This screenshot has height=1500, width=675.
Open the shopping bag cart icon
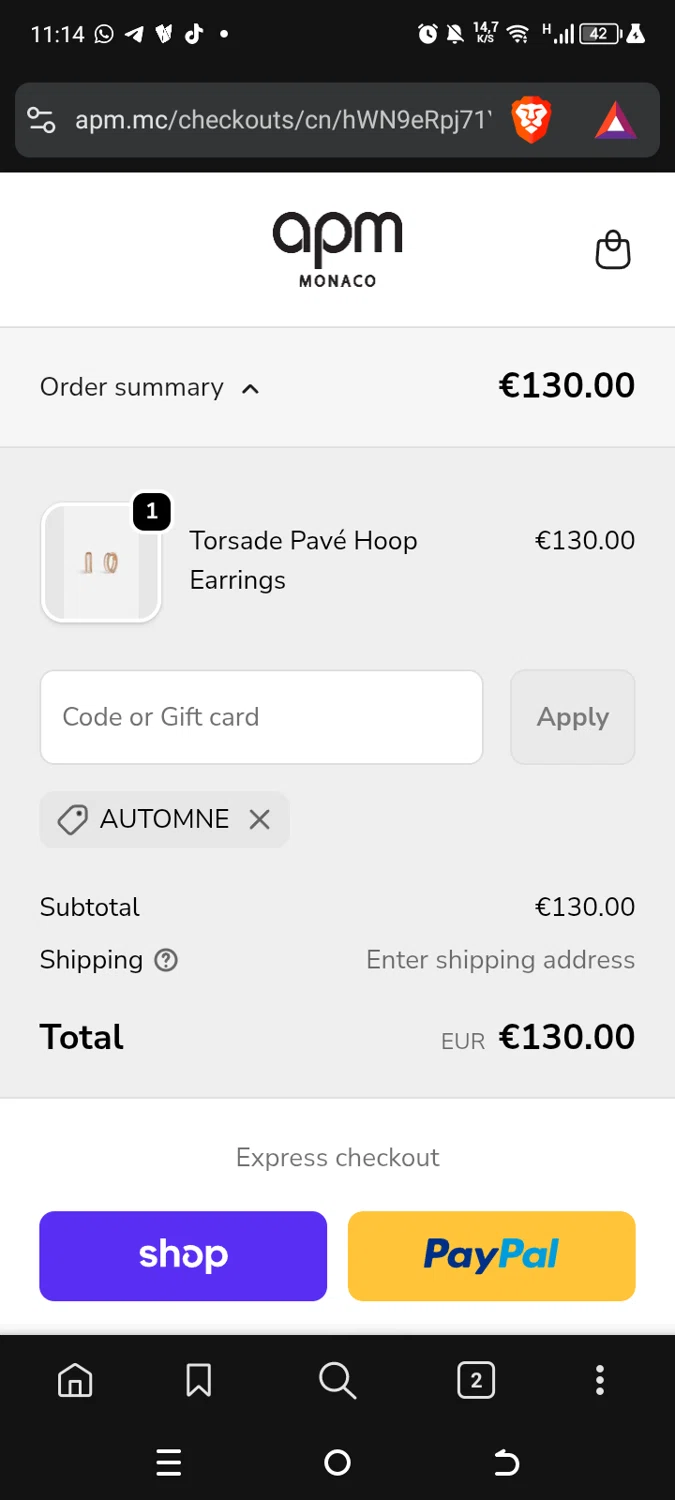(613, 250)
